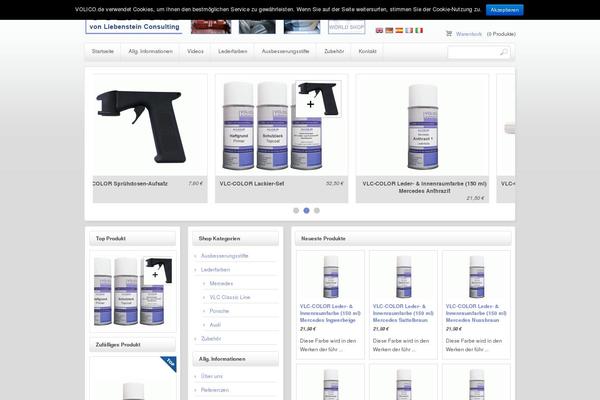Viewport: 600px width, 400px height.
Task: Open Referenzen link
Action: [215, 390]
